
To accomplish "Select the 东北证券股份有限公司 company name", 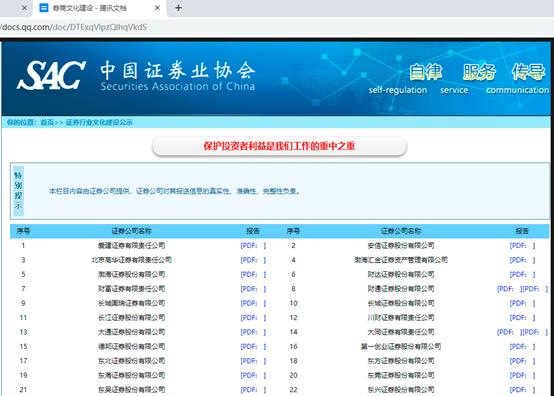I will [x=131, y=361].
